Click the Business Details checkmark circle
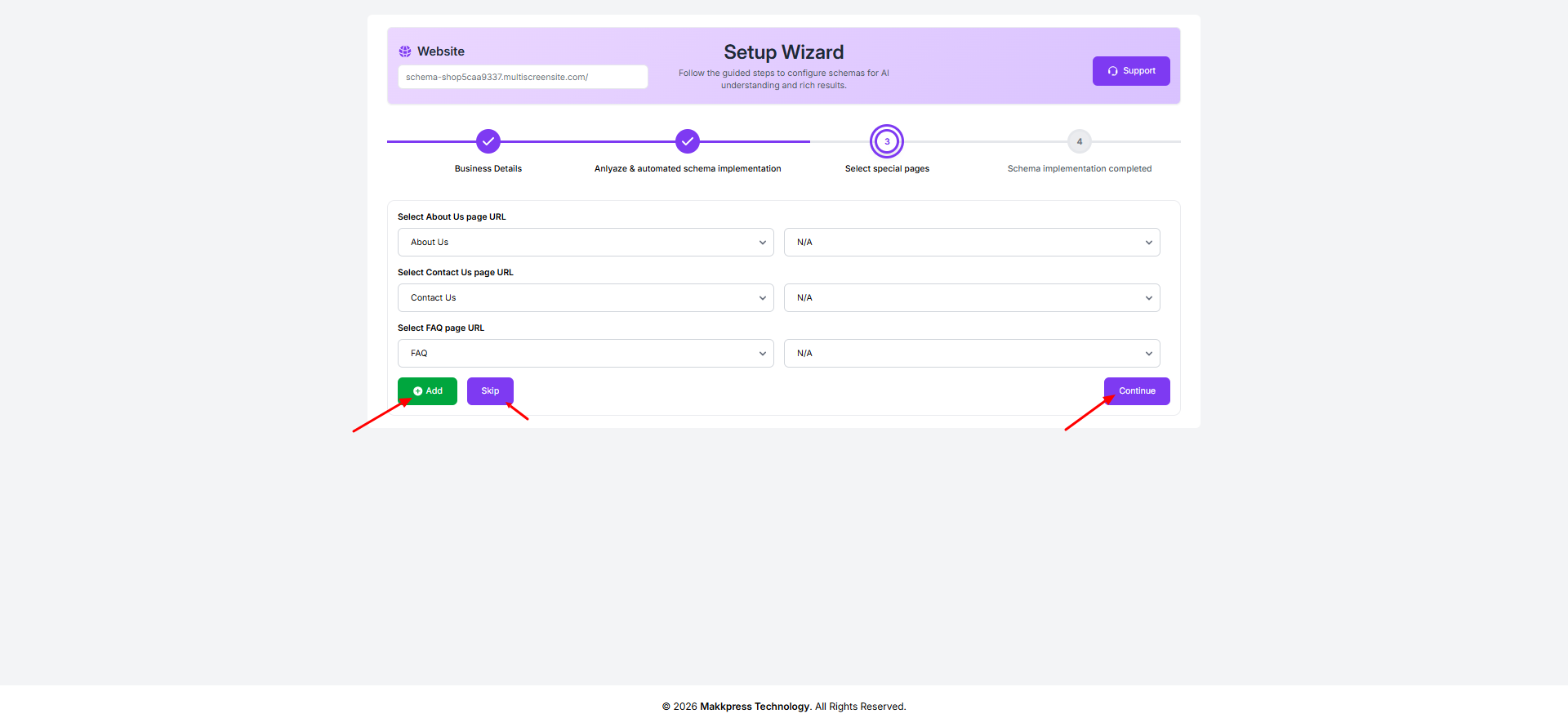Viewport: 1568px width, 727px height. coord(488,141)
